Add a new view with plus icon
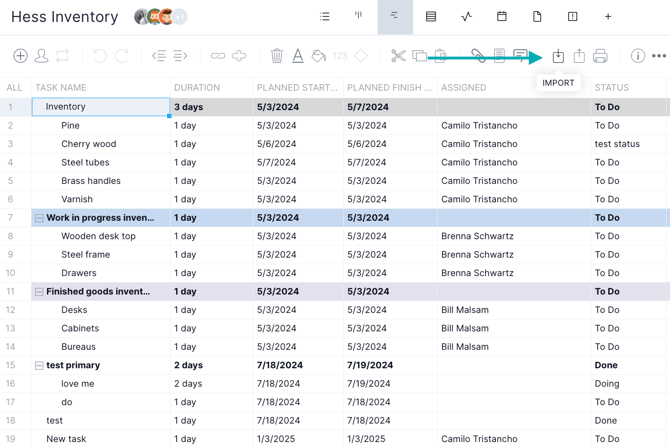 (608, 17)
